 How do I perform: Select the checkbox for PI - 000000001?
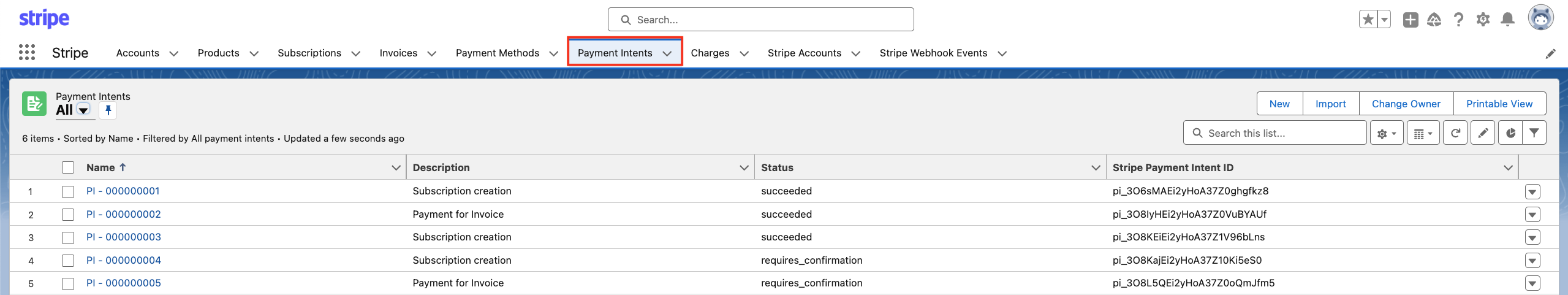click(68, 192)
